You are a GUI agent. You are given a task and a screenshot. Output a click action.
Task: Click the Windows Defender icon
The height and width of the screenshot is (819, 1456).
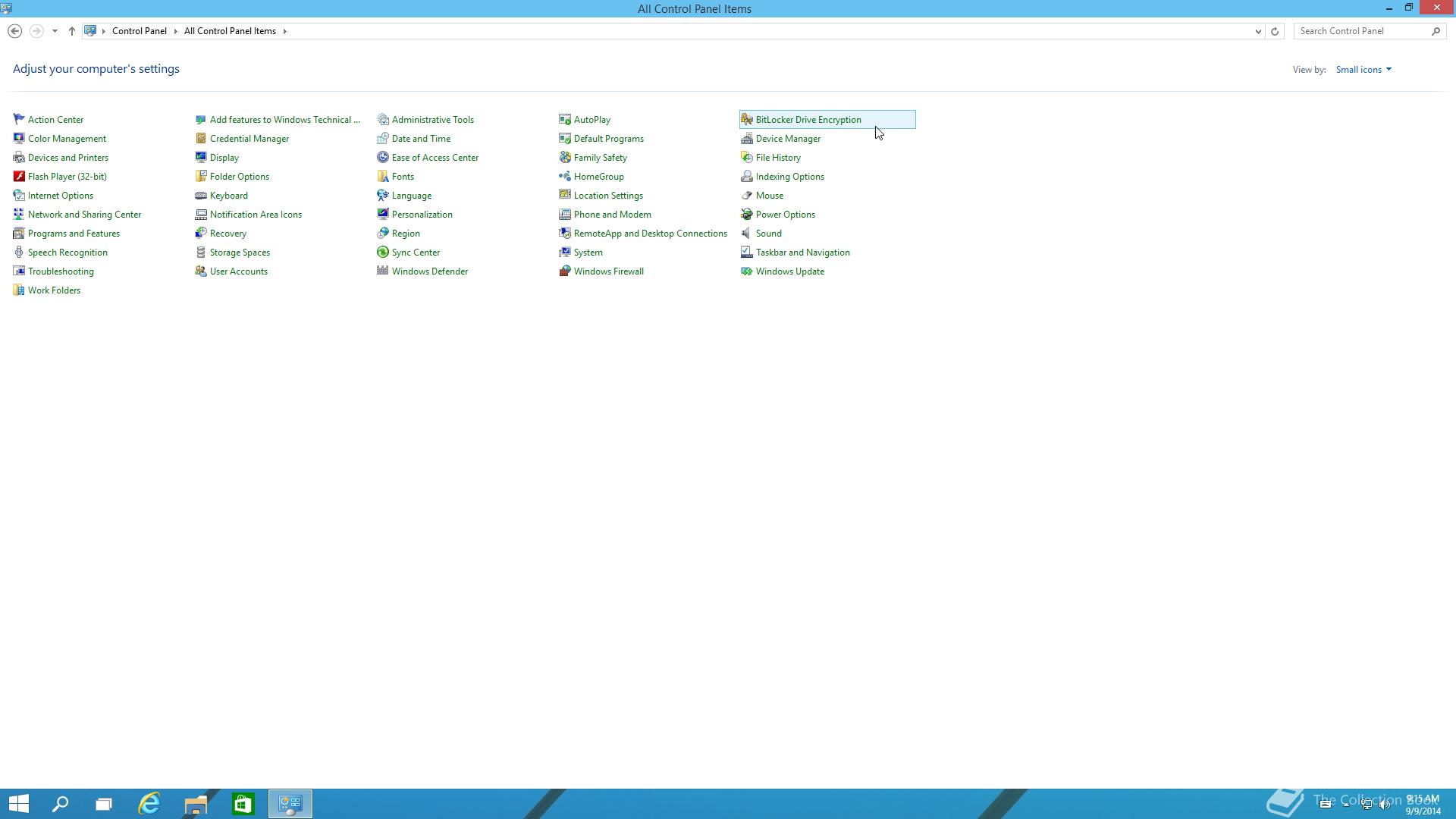[x=383, y=271]
